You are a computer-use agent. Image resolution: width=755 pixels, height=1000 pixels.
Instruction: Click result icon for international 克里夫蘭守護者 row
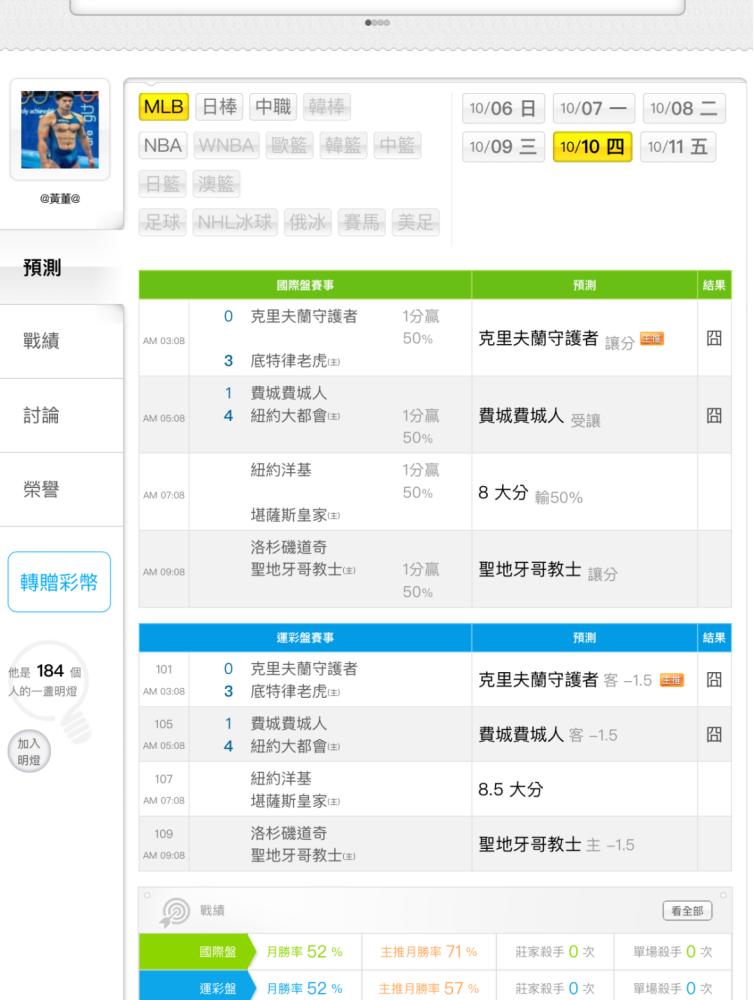tap(714, 338)
